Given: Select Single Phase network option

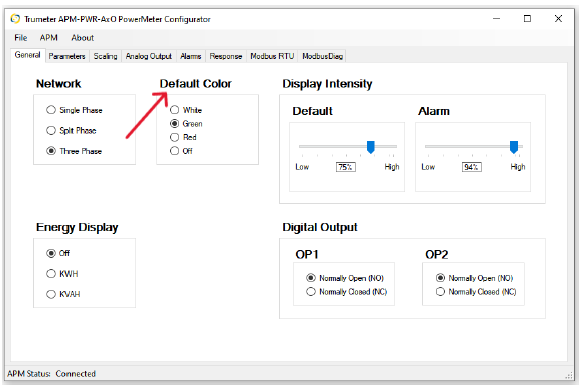Looking at the screenshot, I should coord(74,110).
